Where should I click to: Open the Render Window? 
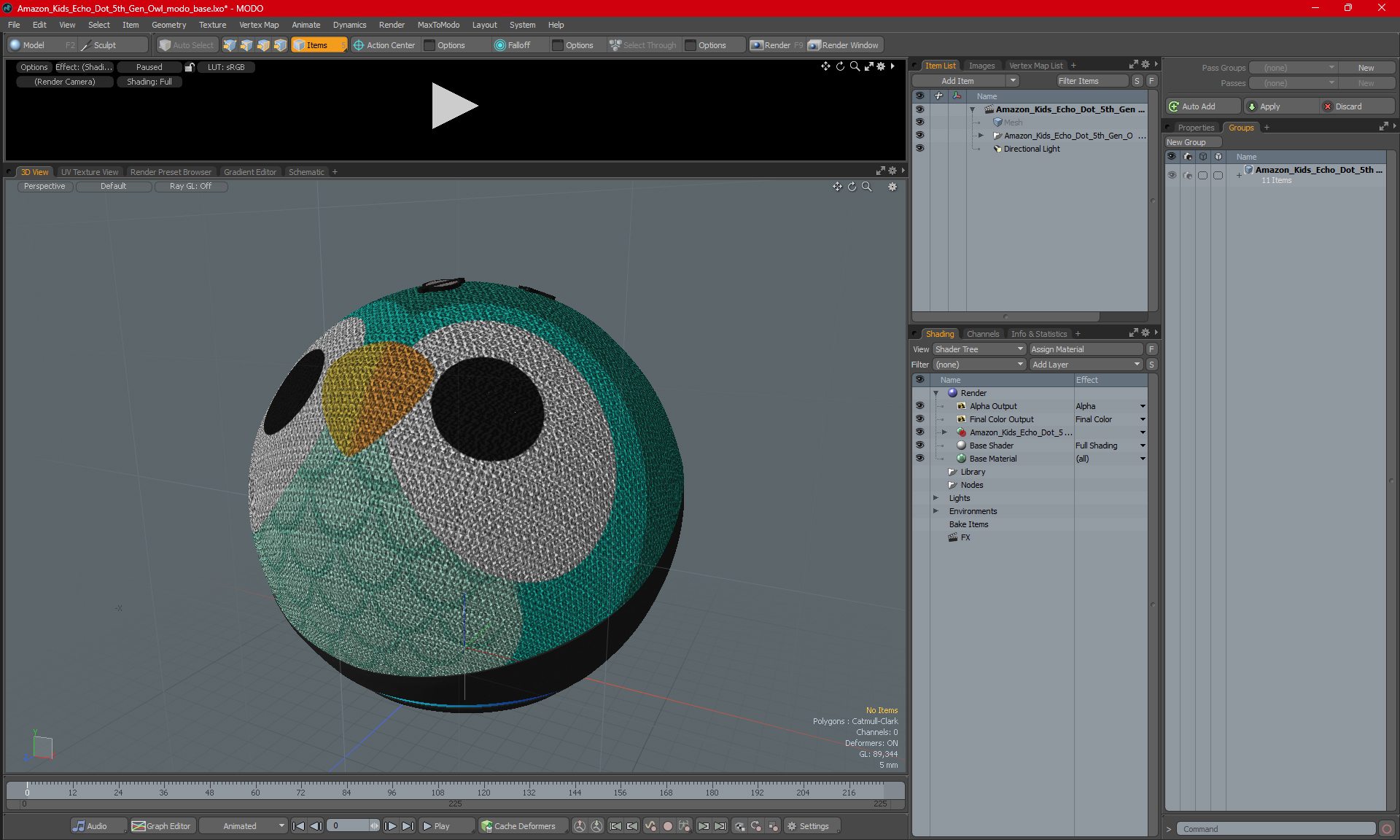(x=844, y=45)
